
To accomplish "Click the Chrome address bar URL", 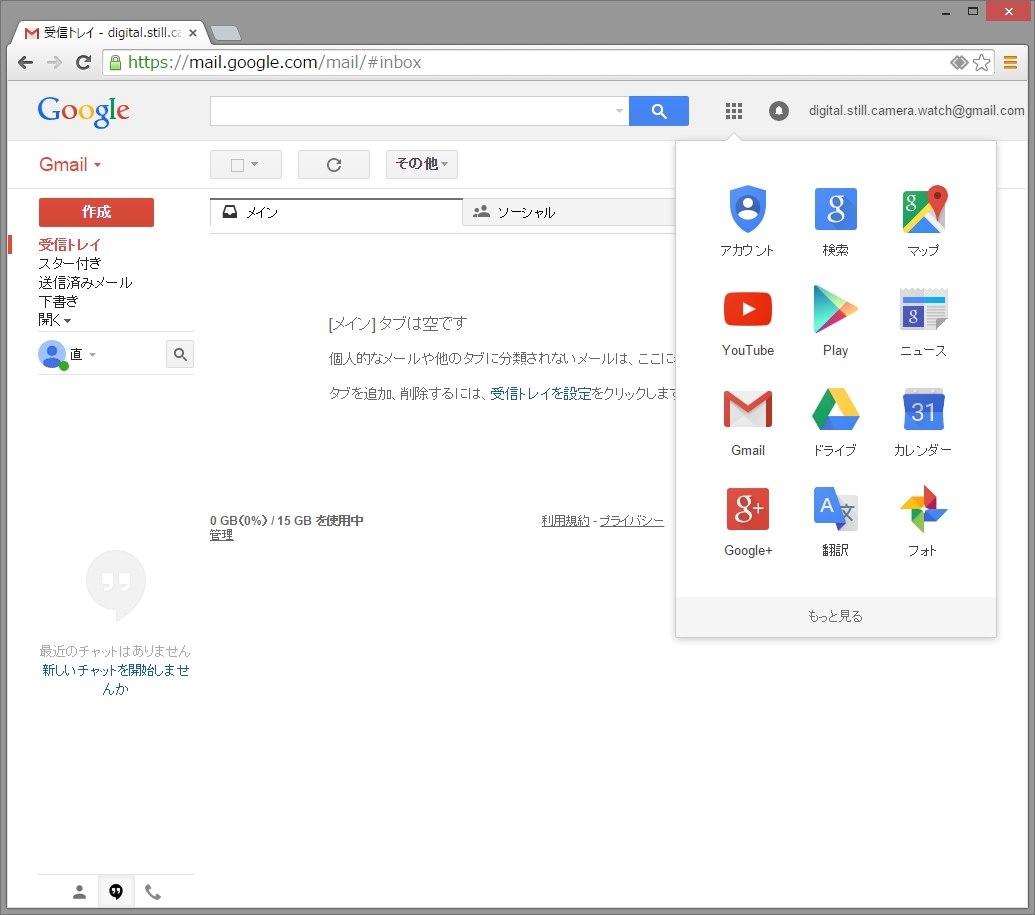I will pyautogui.click(x=275, y=63).
